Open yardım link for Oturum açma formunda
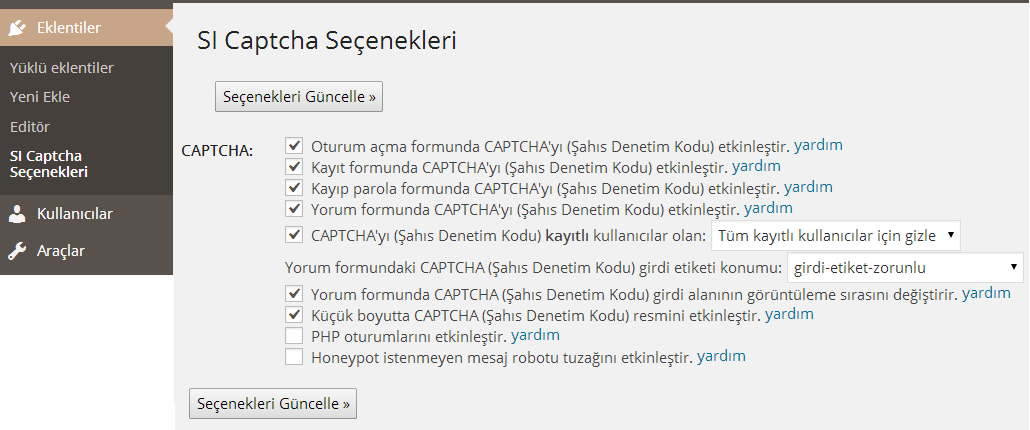Image resolution: width=1030 pixels, height=430 pixels. tap(819, 145)
